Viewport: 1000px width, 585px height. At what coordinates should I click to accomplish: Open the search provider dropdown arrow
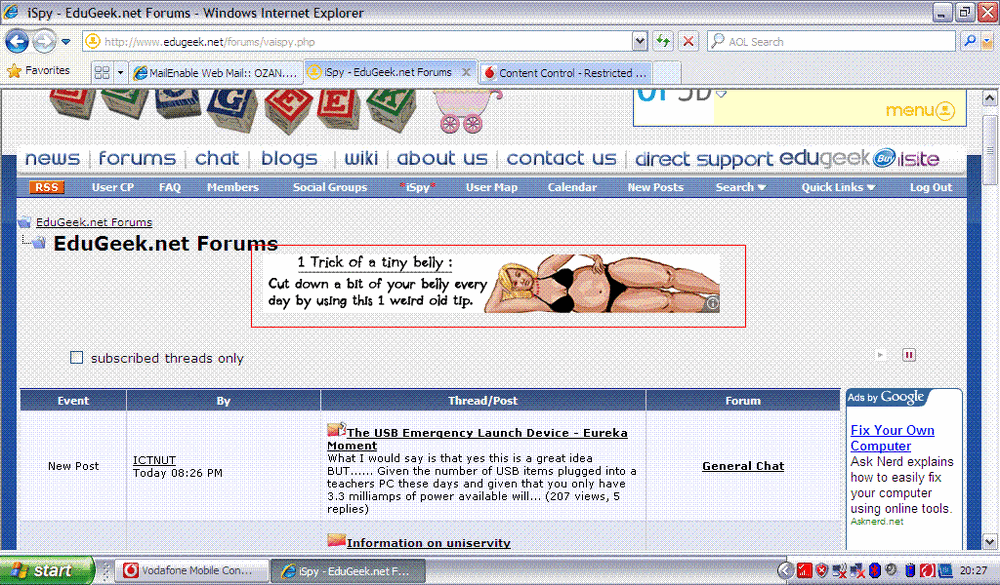(x=987, y=42)
